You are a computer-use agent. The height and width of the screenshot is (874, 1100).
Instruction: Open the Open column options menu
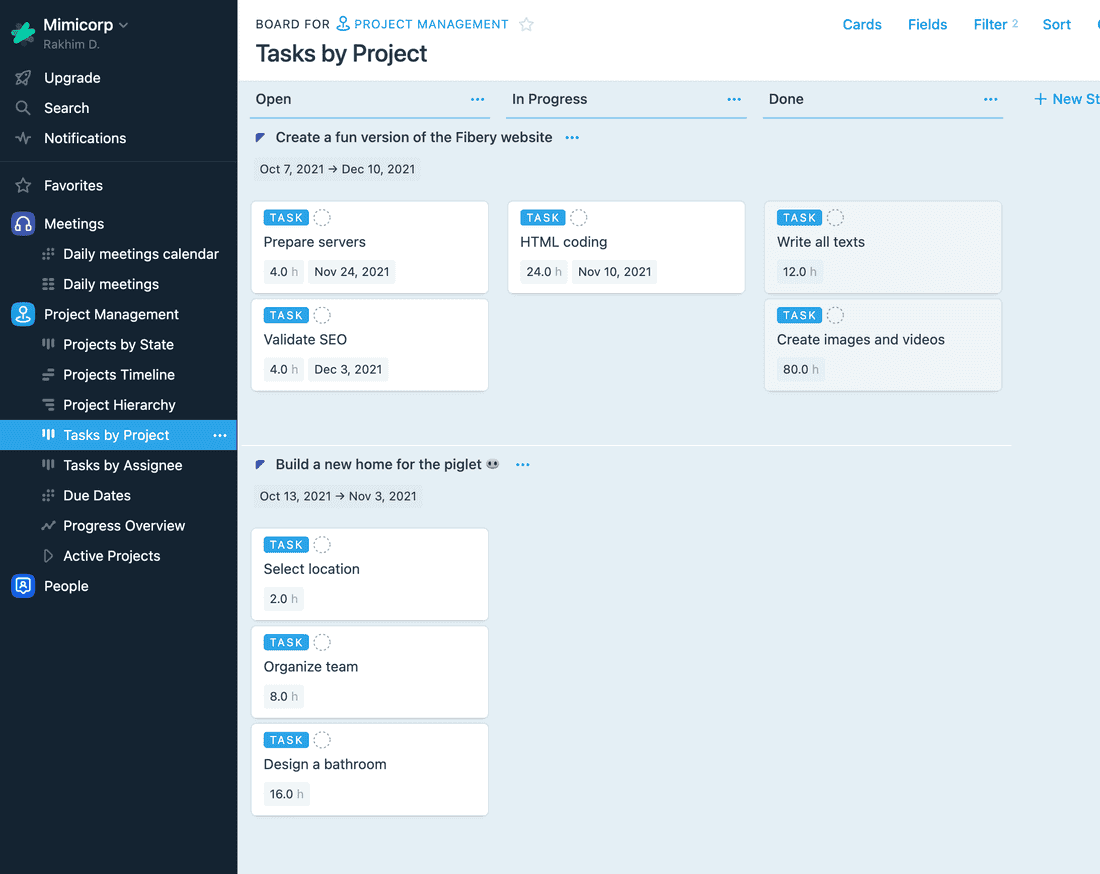pyautogui.click(x=477, y=99)
